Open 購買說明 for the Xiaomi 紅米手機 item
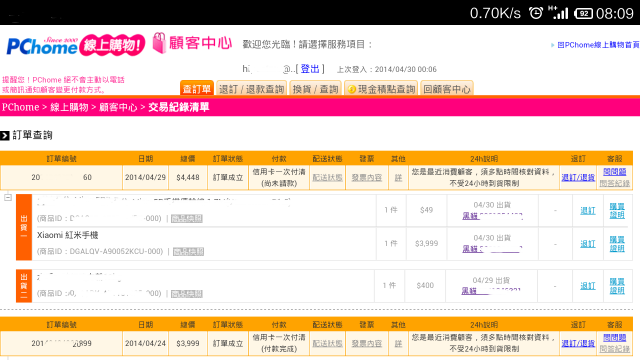Screen dimensions: 640x360 (x=617, y=244)
